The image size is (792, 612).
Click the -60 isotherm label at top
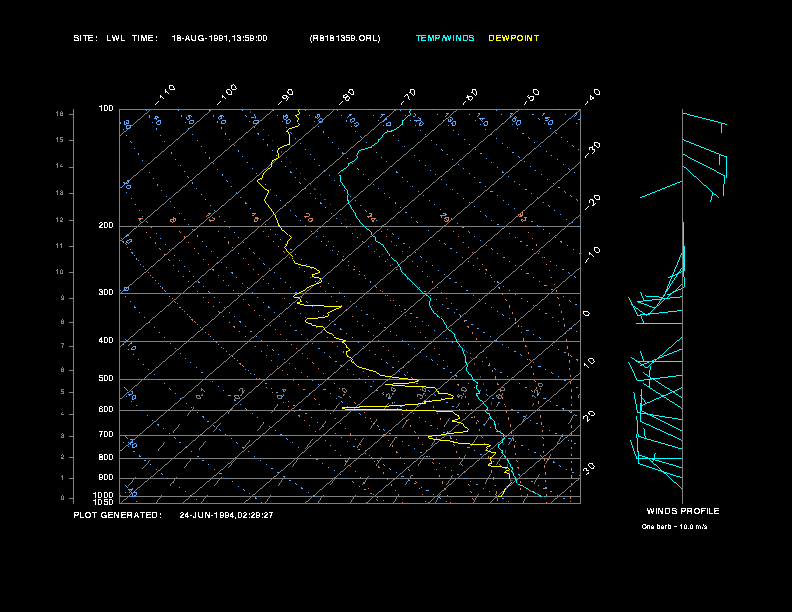tap(470, 97)
